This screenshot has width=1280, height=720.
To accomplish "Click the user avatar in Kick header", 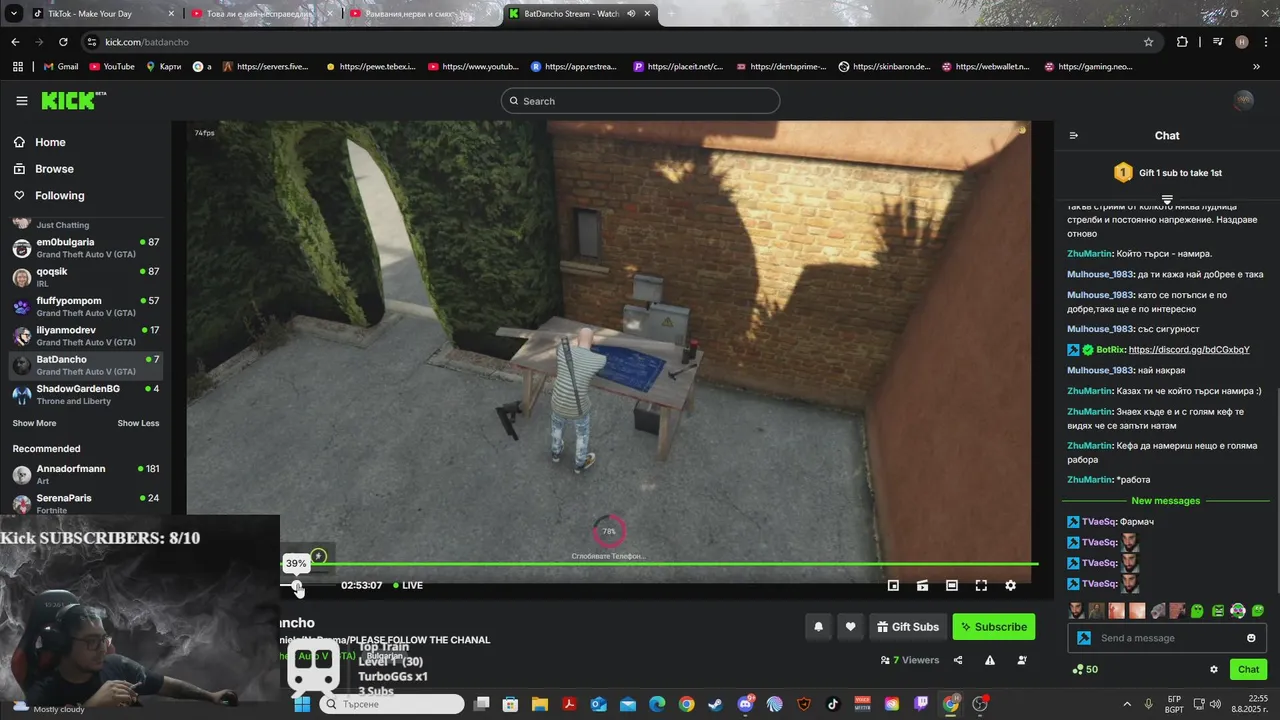I will tap(1243, 101).
